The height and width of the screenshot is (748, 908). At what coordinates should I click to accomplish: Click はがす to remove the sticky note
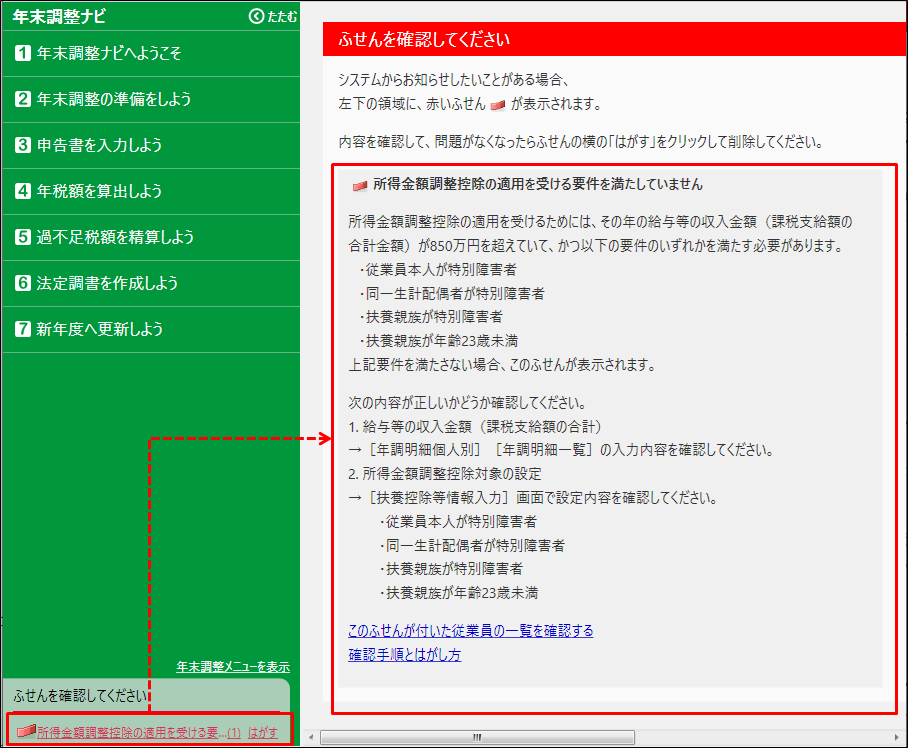pos(262,732)
